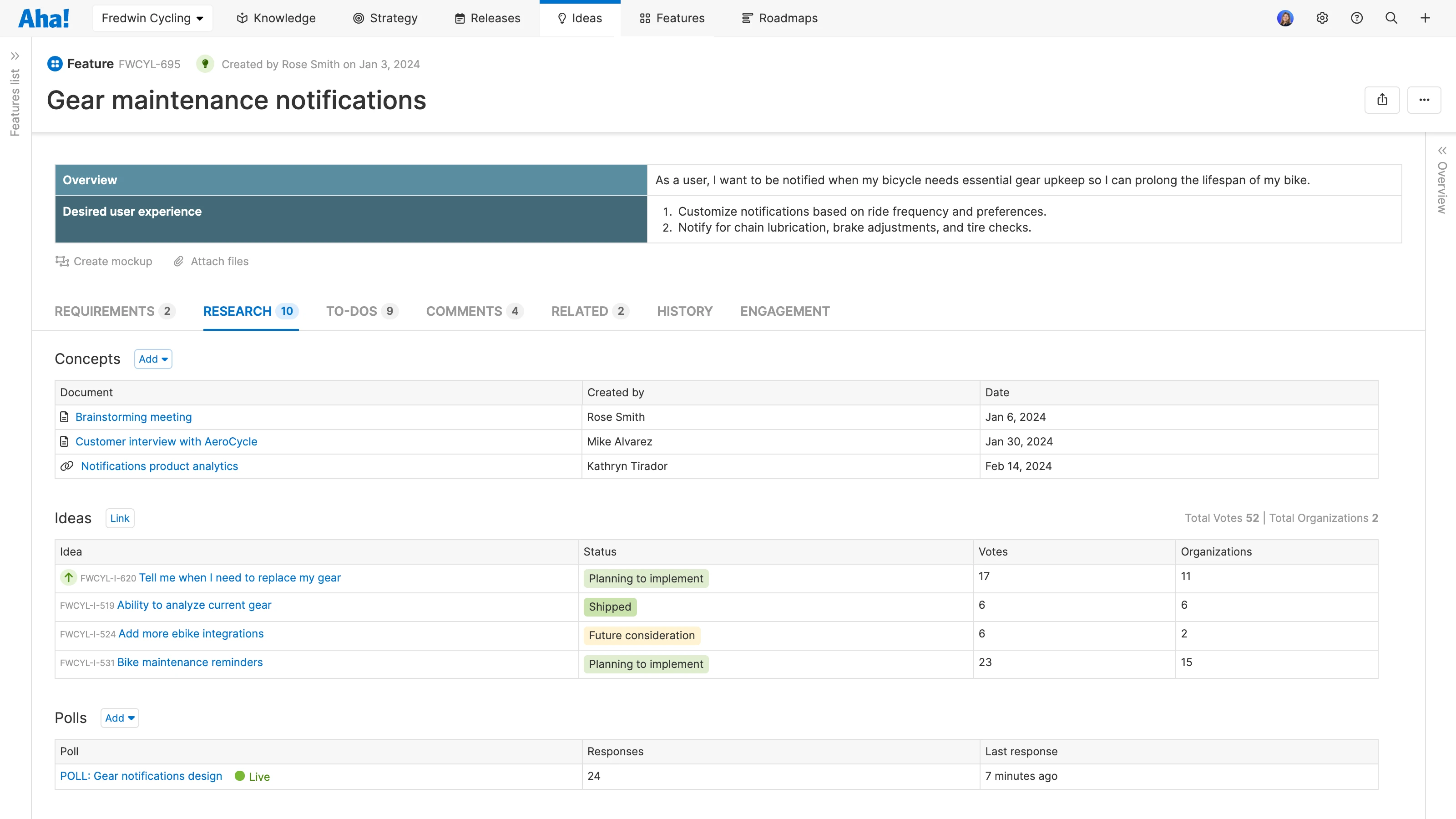Open the settings gear icon
The height and width of the screenshot is (819, 1456).
coord(1322,18)
